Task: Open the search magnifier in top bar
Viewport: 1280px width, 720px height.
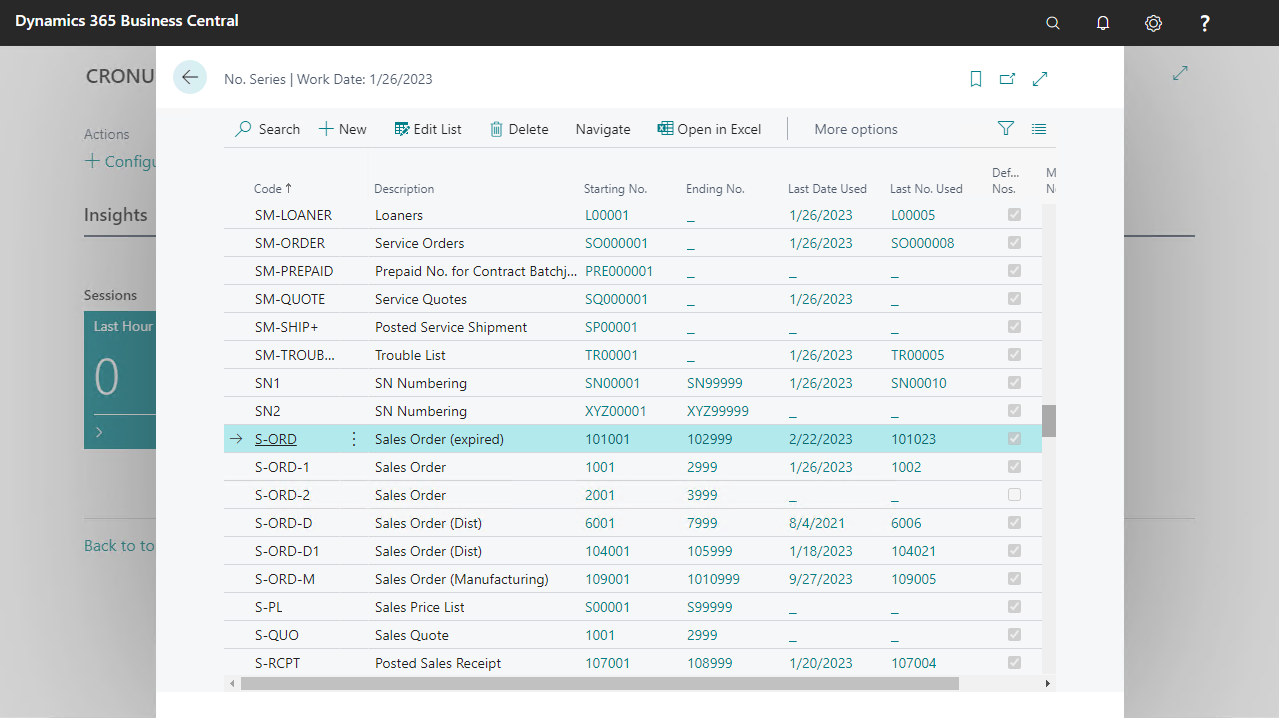Action: [x=1052, y=23]
